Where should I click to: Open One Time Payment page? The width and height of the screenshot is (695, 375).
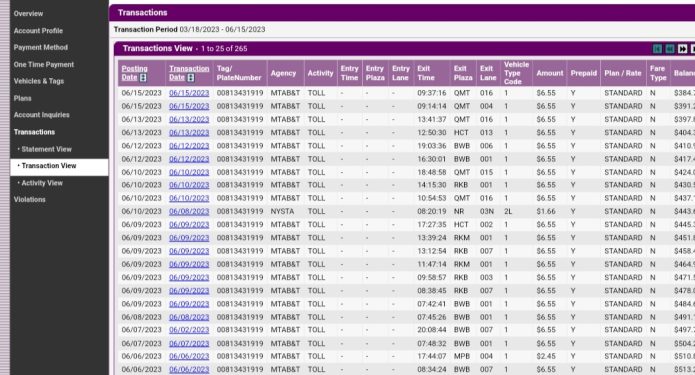point(44,65)
